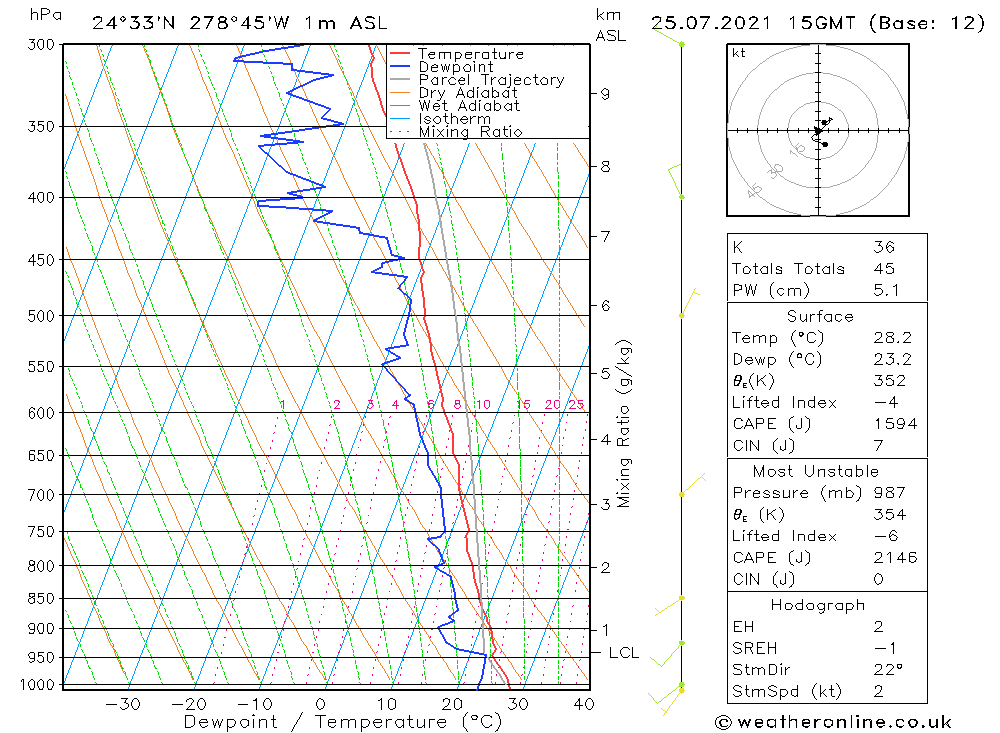Click the StmSpd (kt) value 2
1000x733 pixels.
point(879,691)
